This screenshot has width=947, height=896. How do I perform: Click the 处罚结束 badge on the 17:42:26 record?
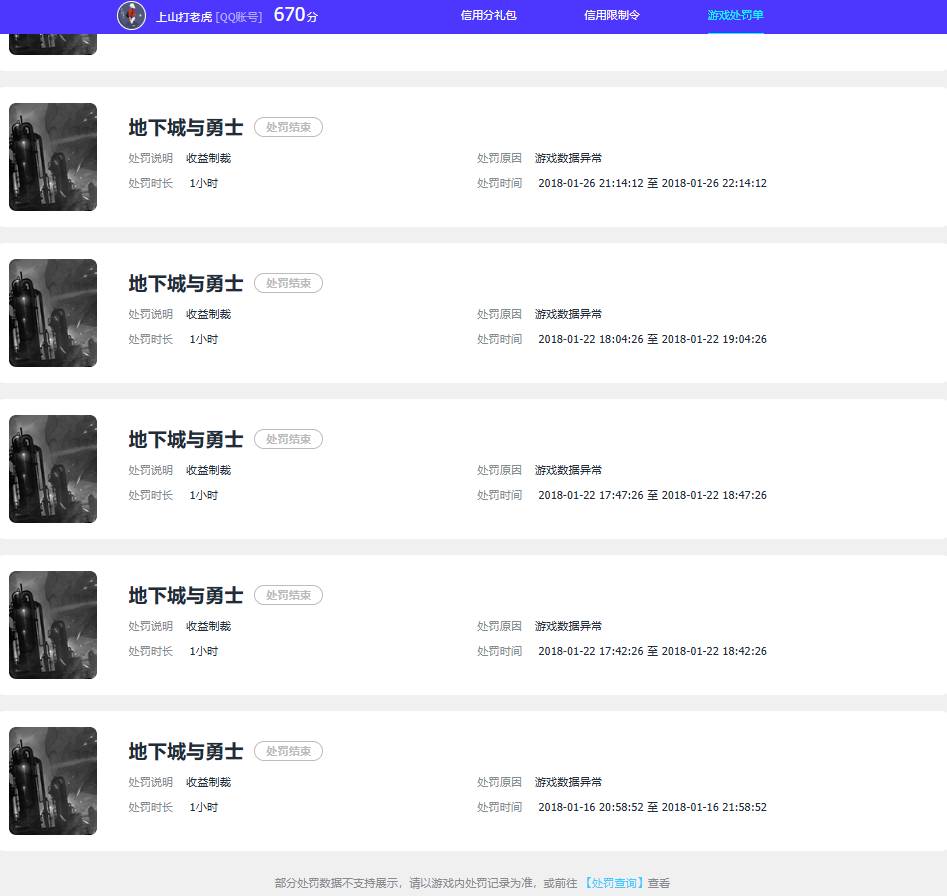click(x=288, y=596)
